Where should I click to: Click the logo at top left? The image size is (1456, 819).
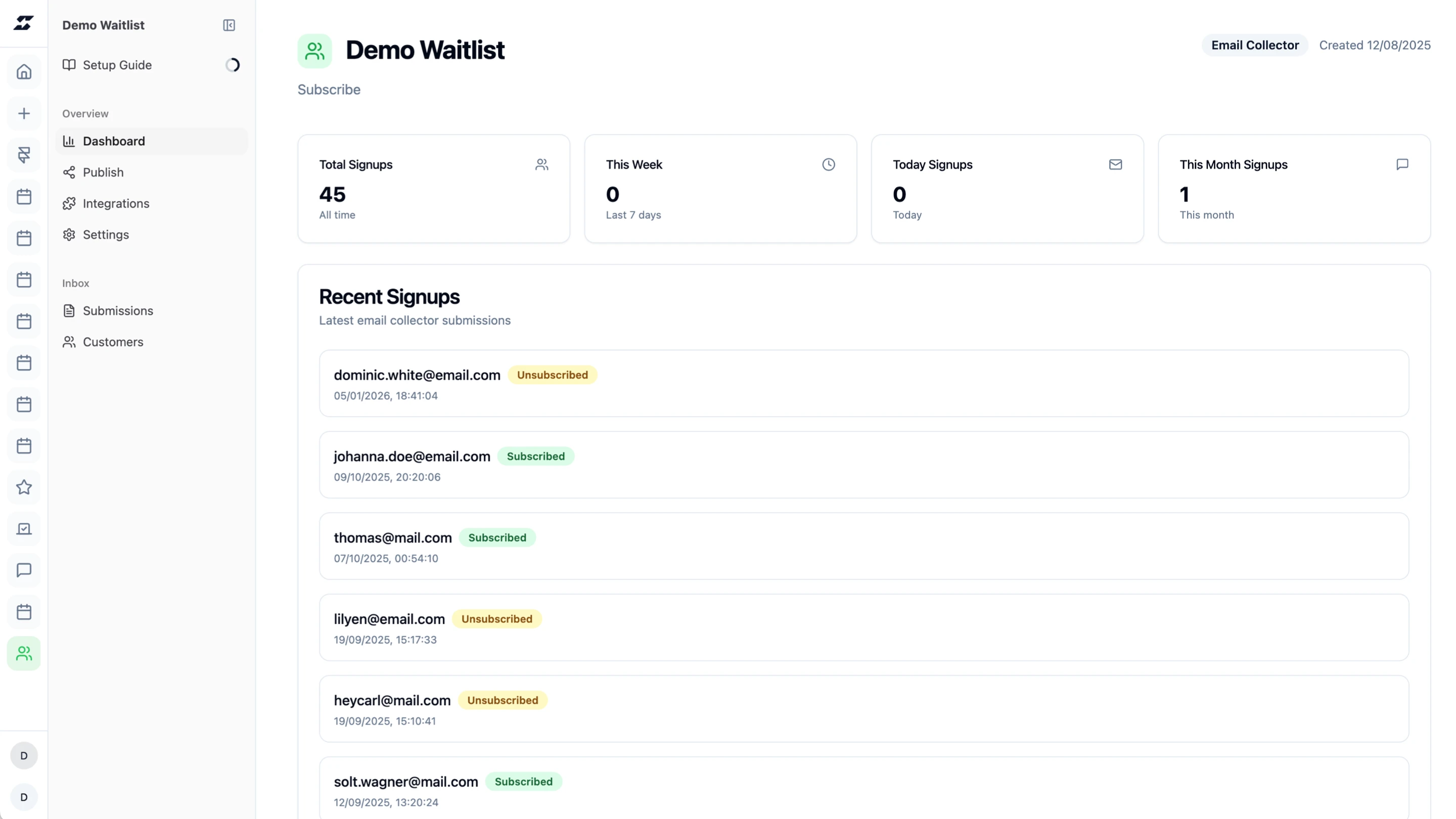click(x=24, y=23)
